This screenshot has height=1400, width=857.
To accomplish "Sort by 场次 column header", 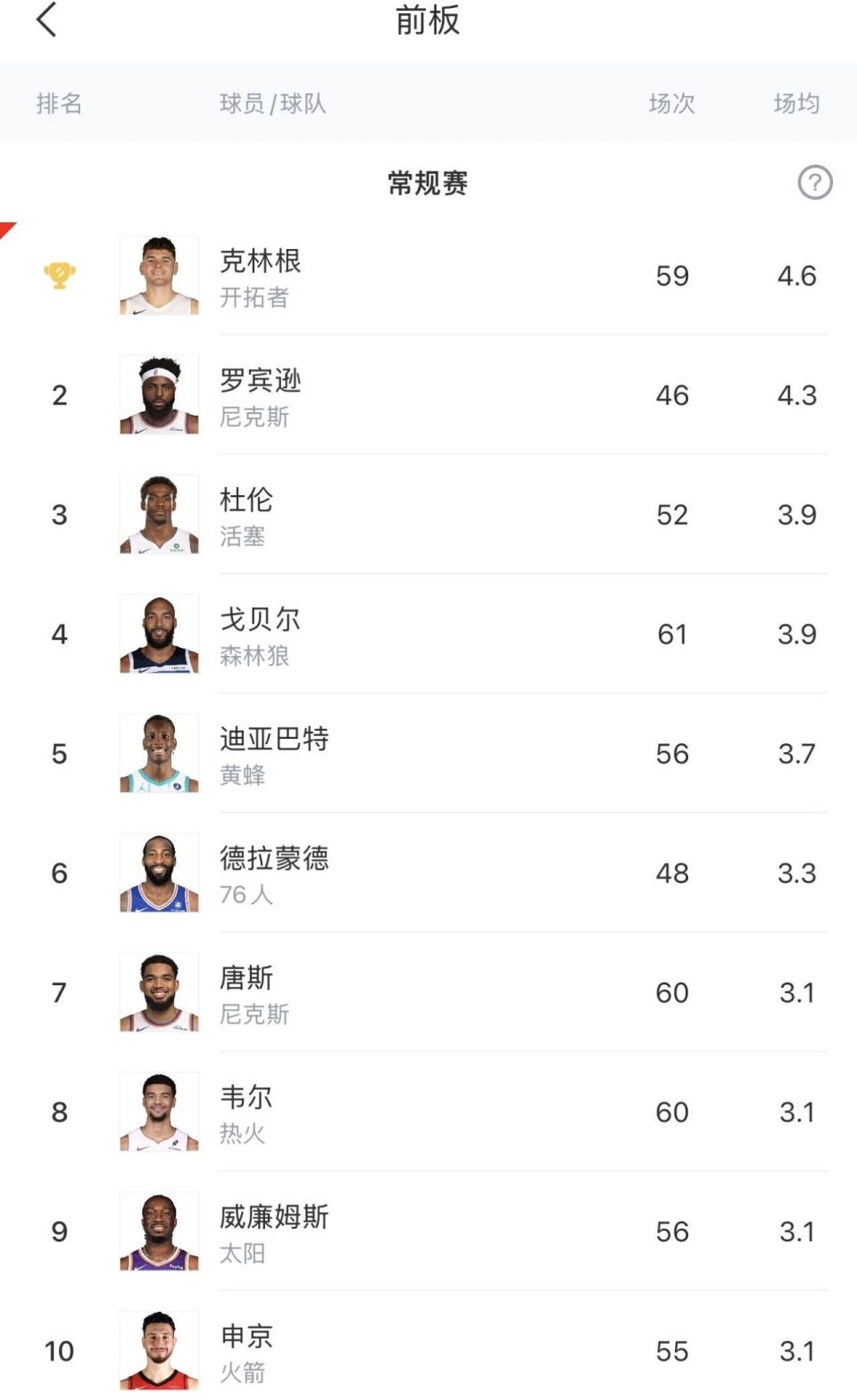I will [x=671, y=104].
